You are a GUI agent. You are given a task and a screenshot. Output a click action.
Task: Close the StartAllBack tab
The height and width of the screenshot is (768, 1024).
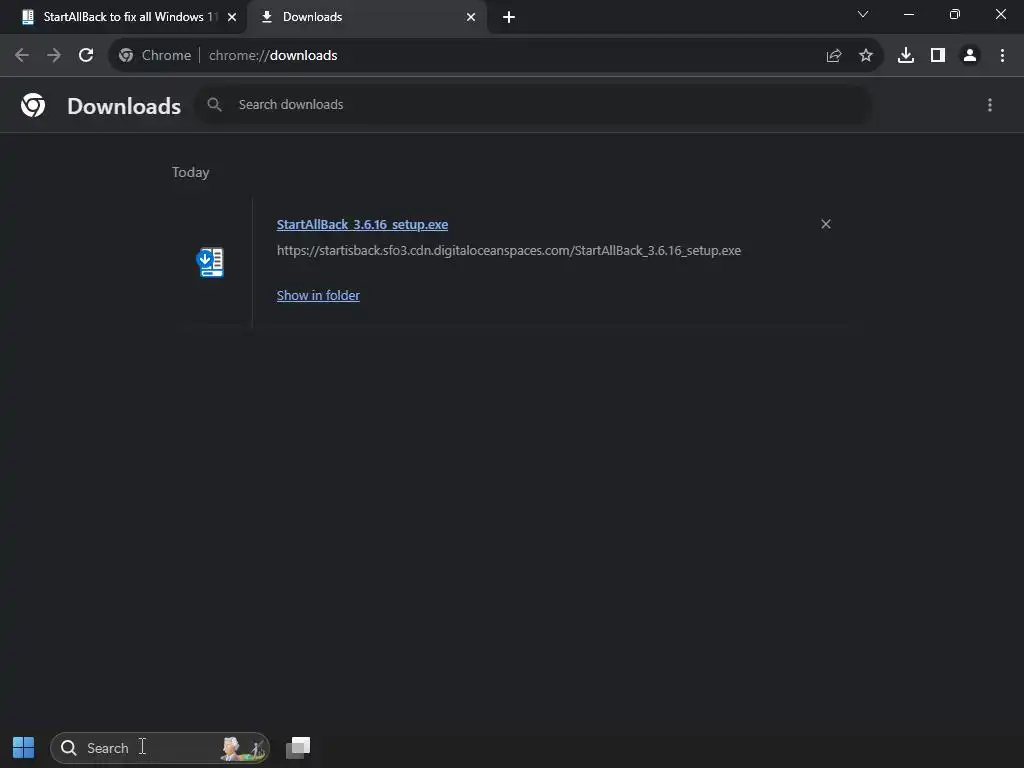232,17
